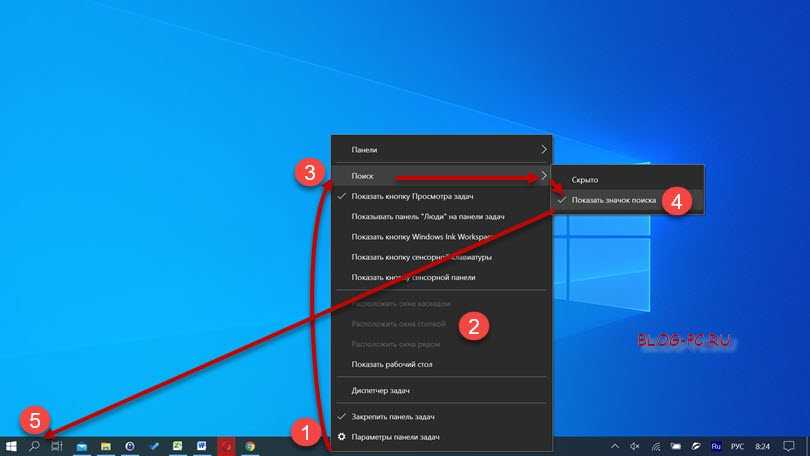
Task: Click the Windows Start button
Action: [x=11, y=446]
